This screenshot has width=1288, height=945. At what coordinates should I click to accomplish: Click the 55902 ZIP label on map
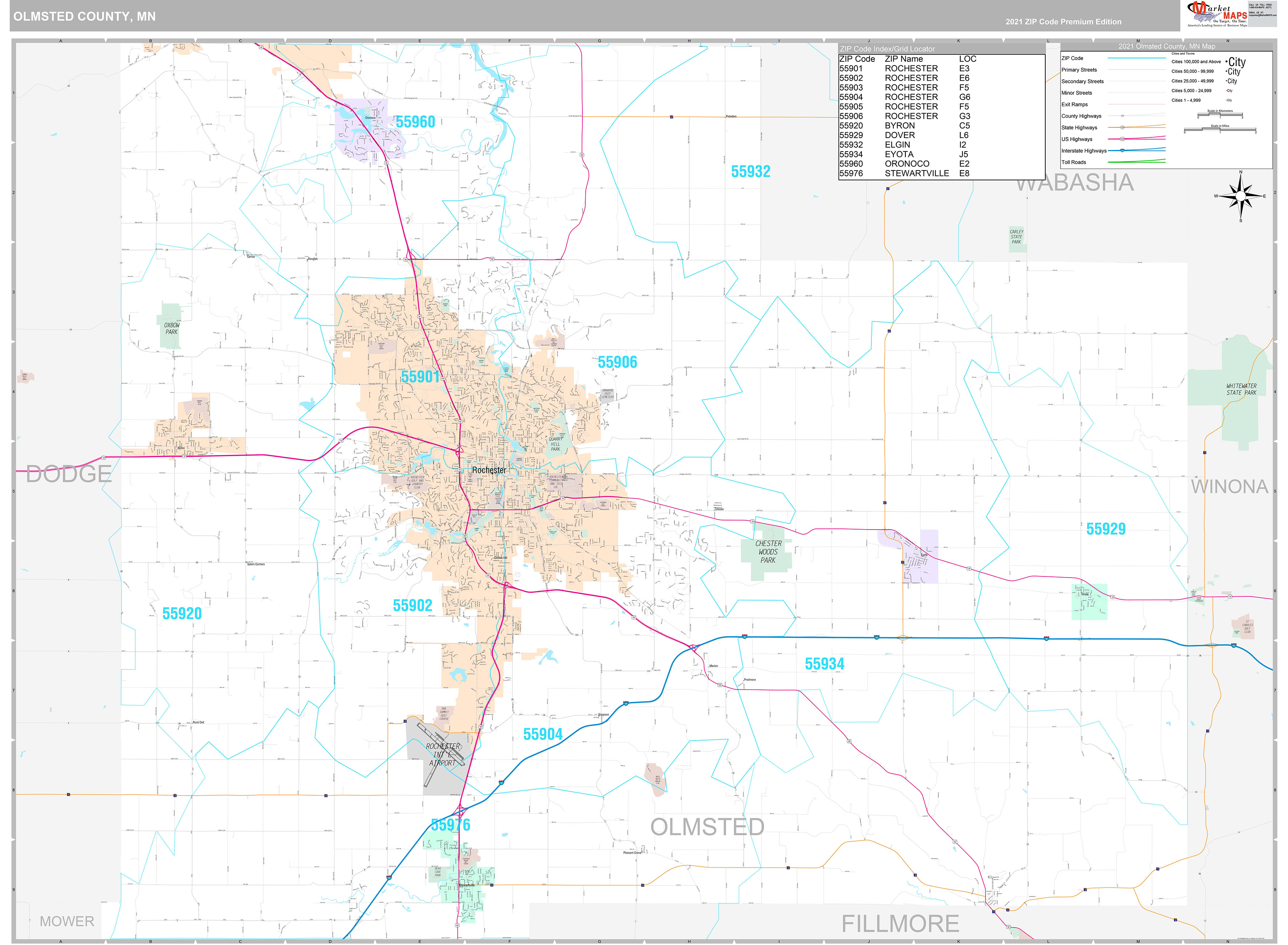(x=413, y=606)
